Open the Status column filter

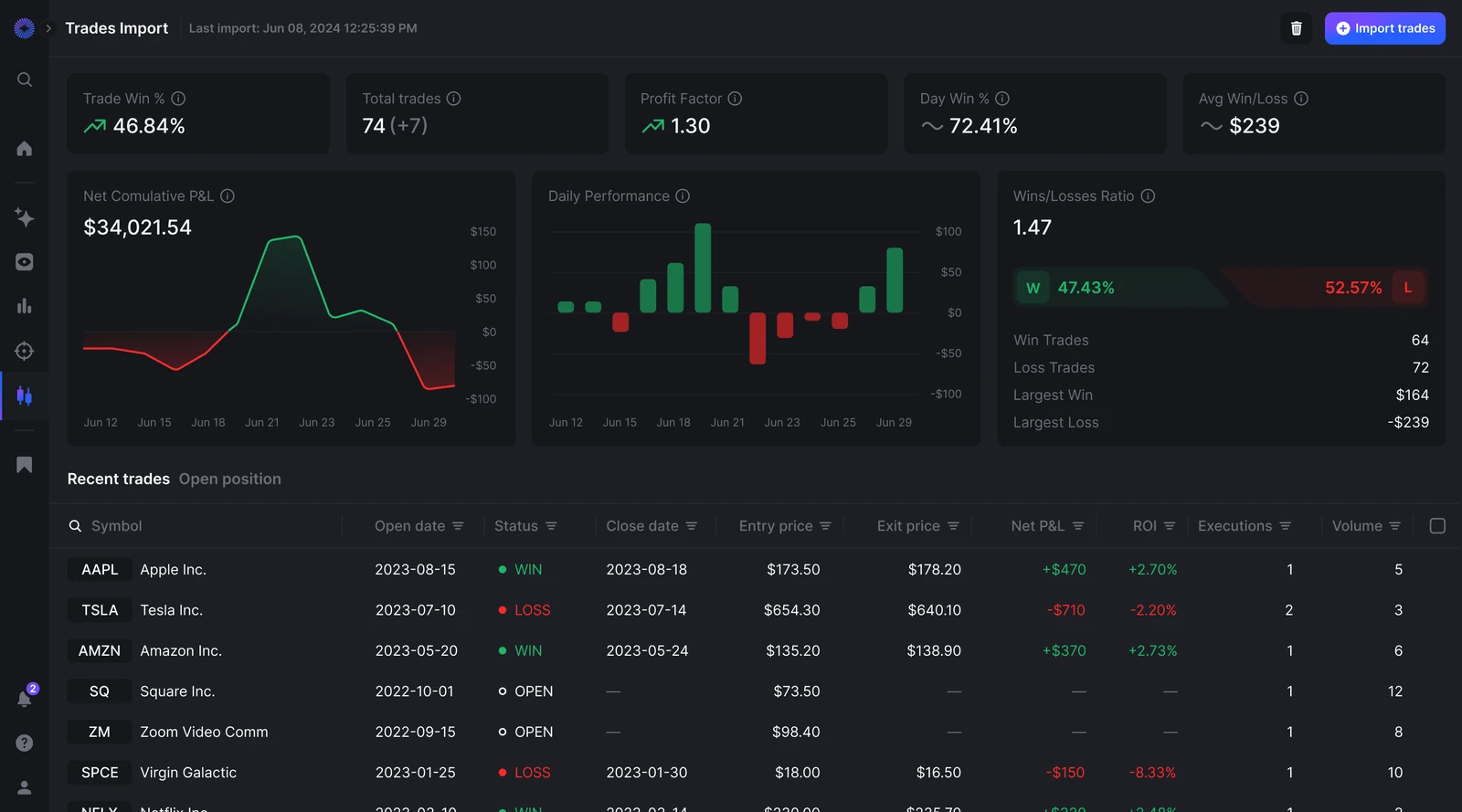pos(551,526)
